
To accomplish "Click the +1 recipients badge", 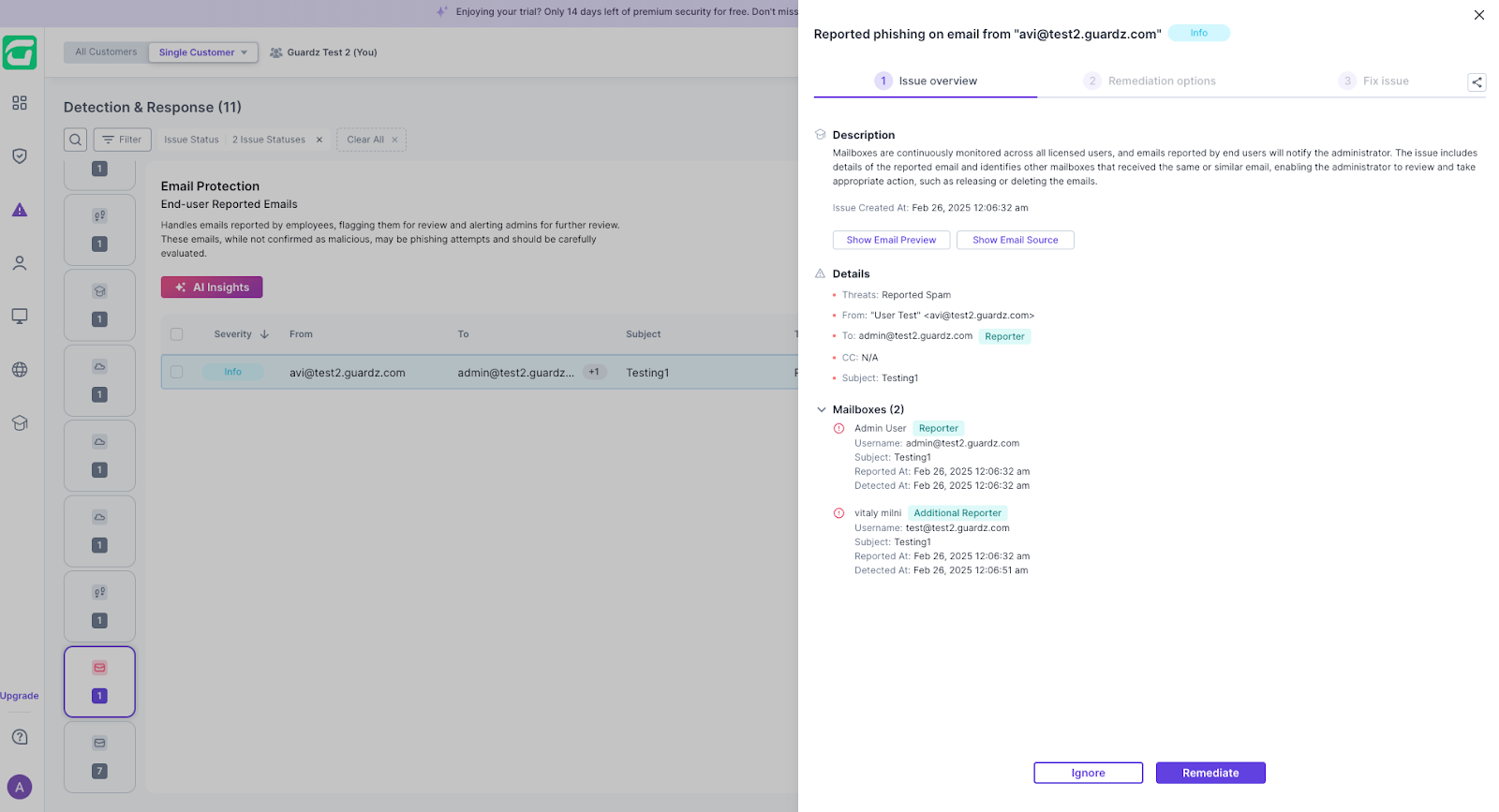I will click(x=594, y=372).
